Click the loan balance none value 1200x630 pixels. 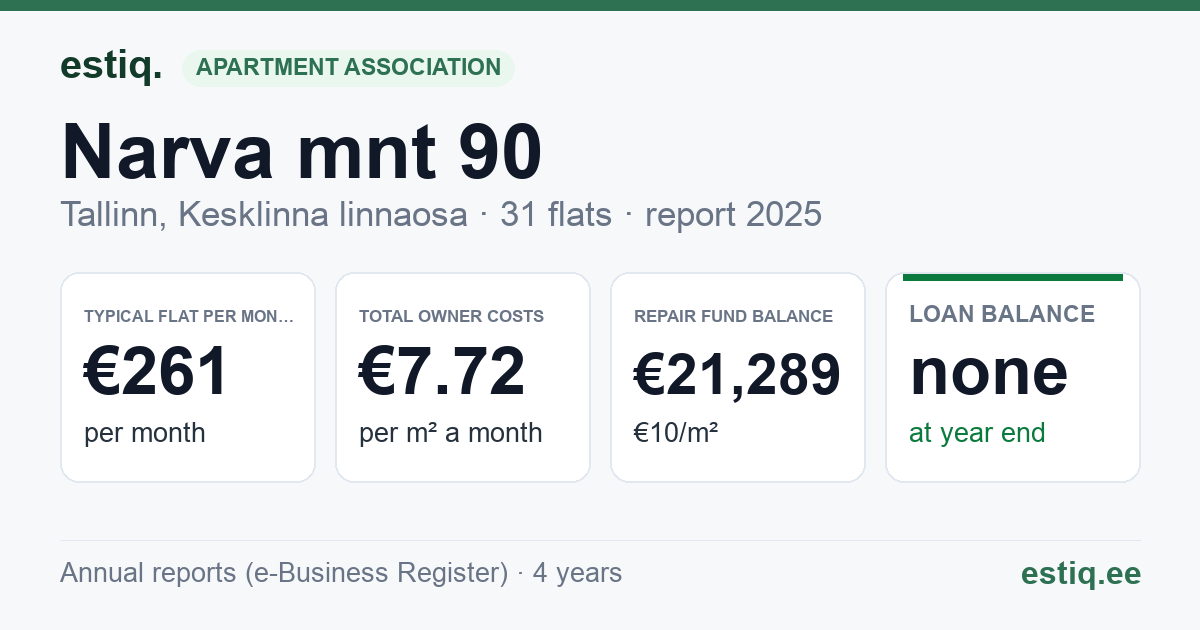[989, 372]
